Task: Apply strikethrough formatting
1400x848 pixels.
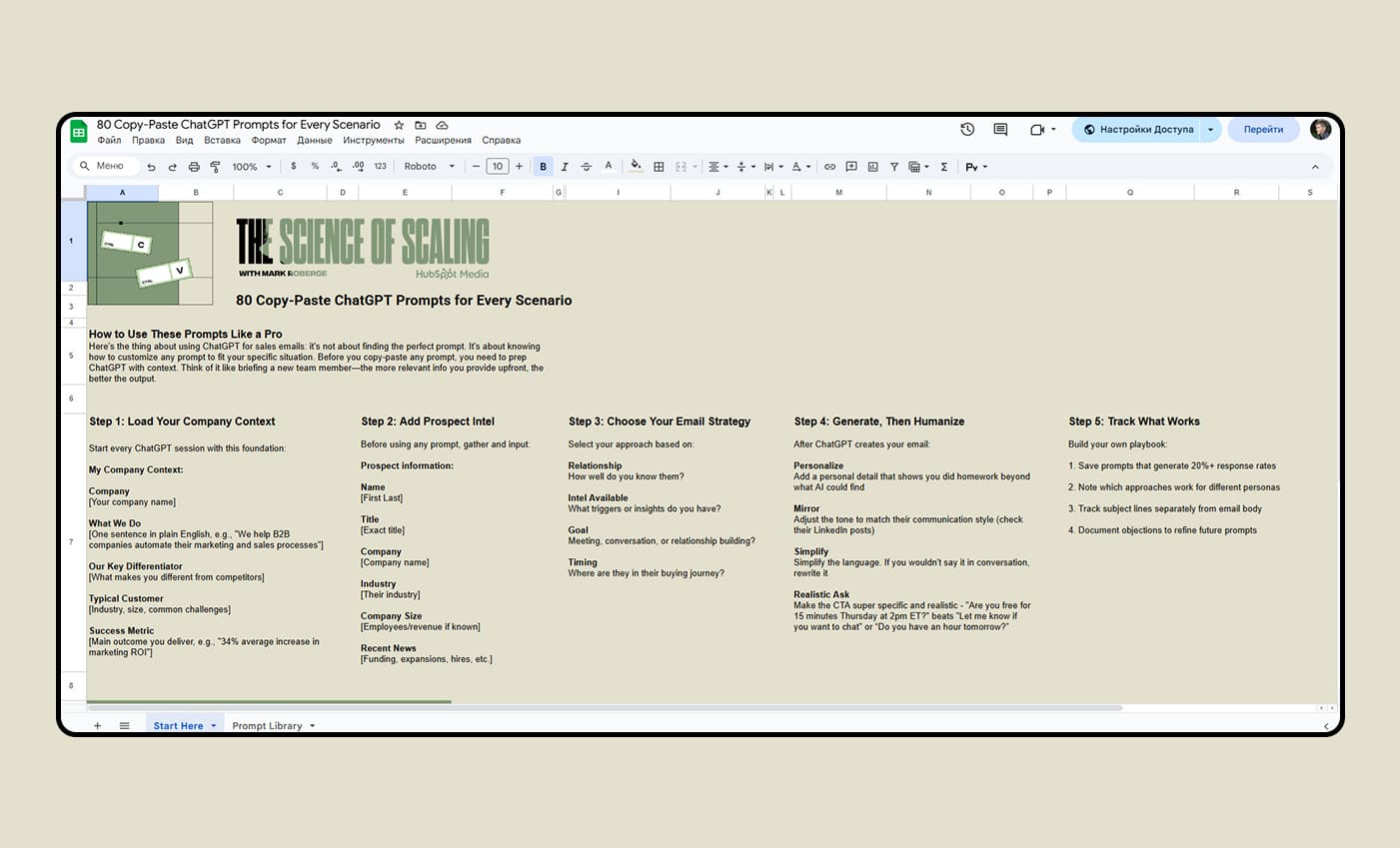Action: (587, 167)
